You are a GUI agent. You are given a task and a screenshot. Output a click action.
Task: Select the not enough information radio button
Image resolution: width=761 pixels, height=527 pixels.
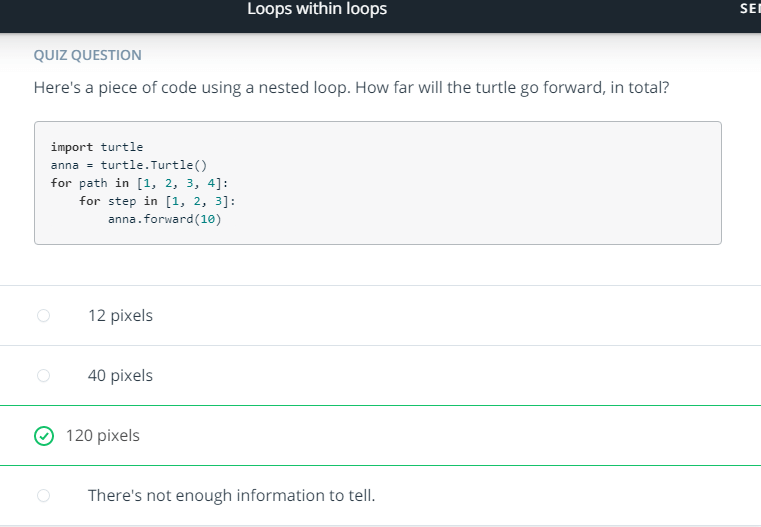(43, 495)
